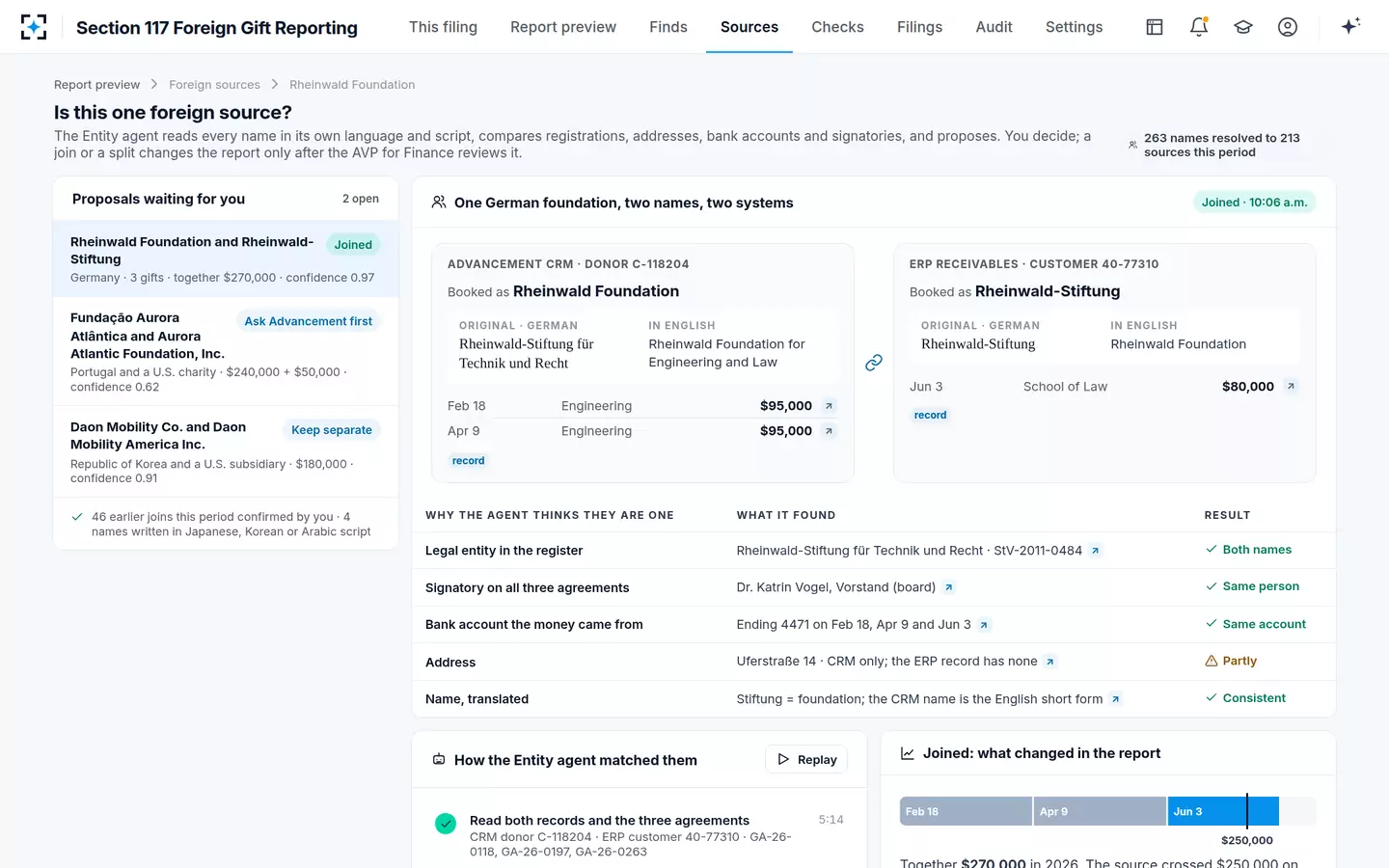Open the Audit tab
This screenshot has width=1389, height=868.
click(x=994, y=27)
